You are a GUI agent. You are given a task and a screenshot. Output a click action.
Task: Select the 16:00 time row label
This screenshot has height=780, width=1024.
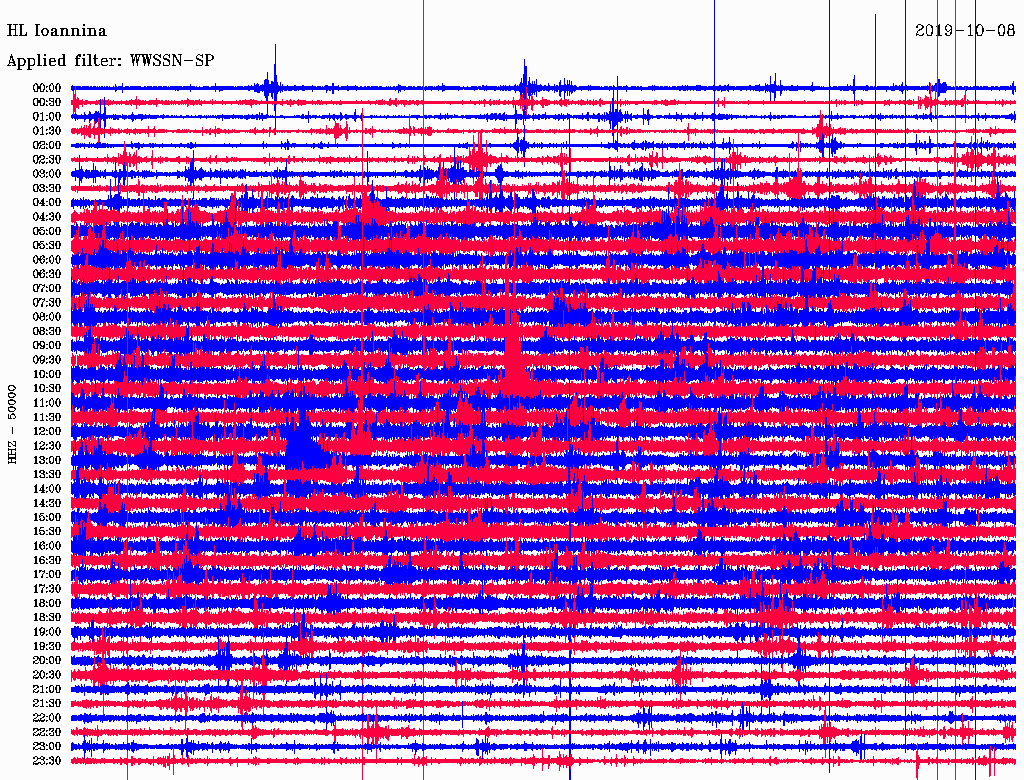tap(47, 546)
